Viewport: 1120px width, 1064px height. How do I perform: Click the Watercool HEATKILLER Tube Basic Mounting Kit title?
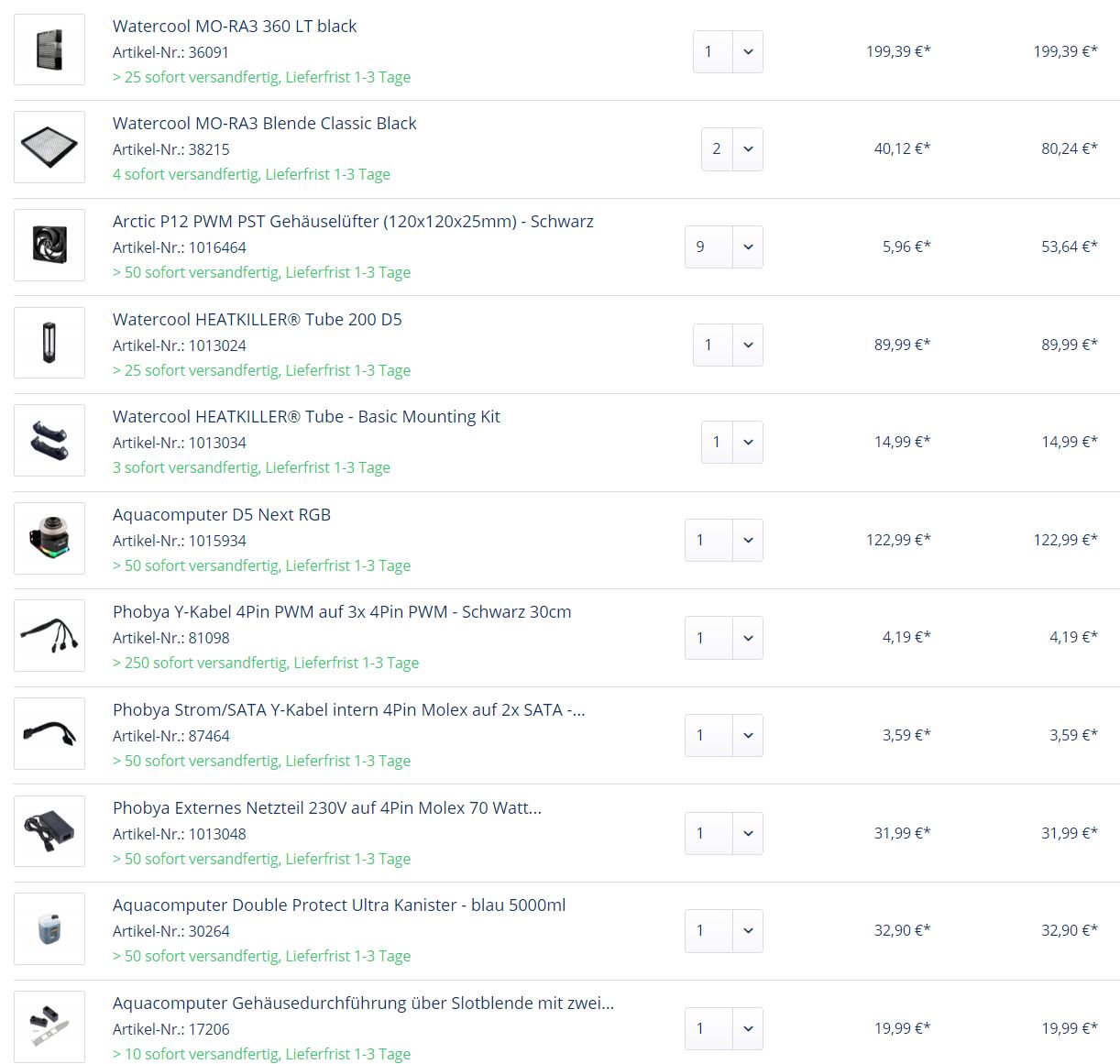pyautogui.click(x=306, y=416)
